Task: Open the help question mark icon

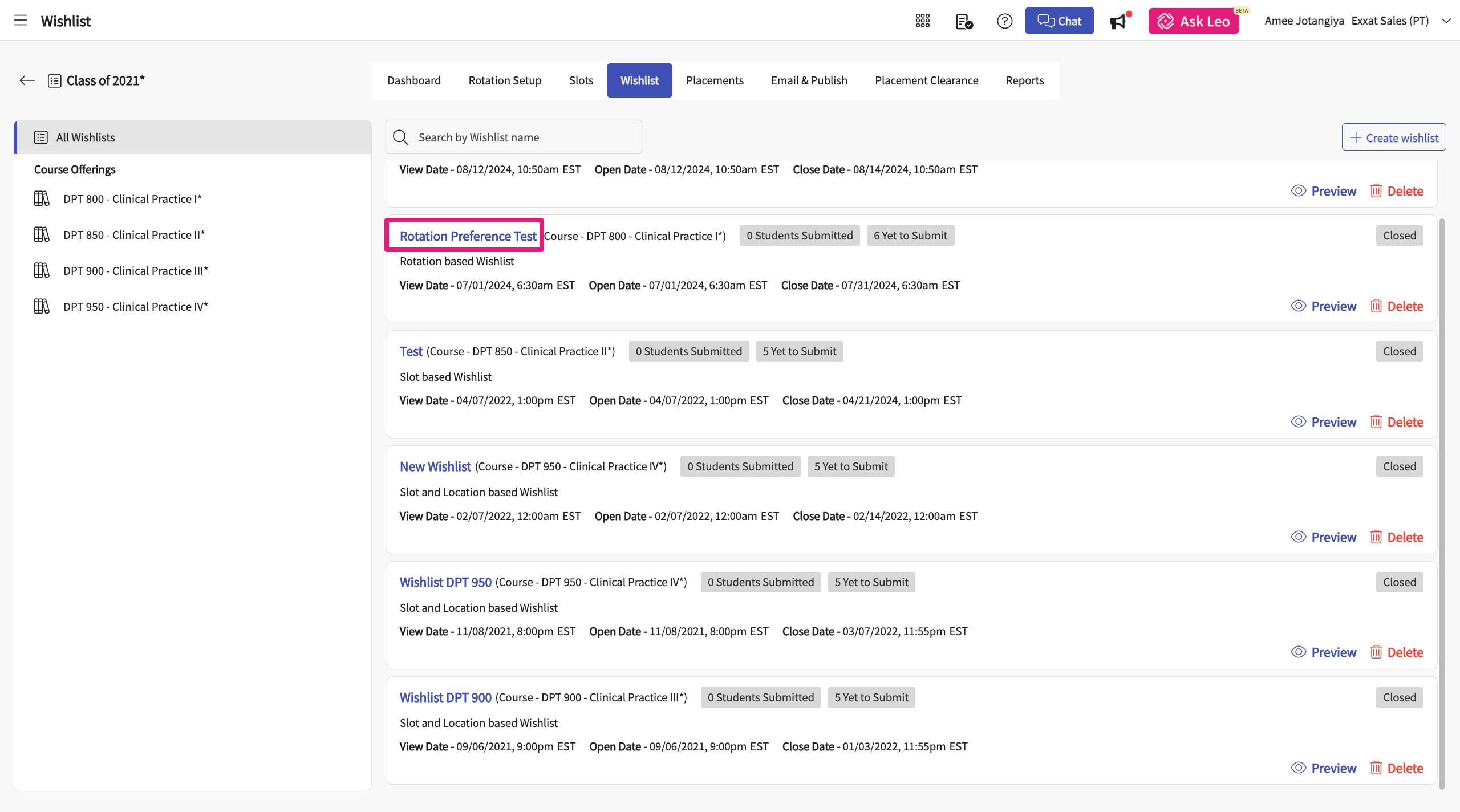Action: (x=1004, y=21)
